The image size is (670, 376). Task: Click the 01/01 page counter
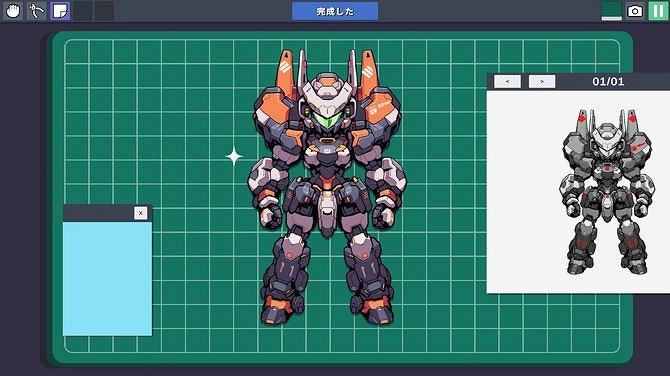tap(608, 81)
